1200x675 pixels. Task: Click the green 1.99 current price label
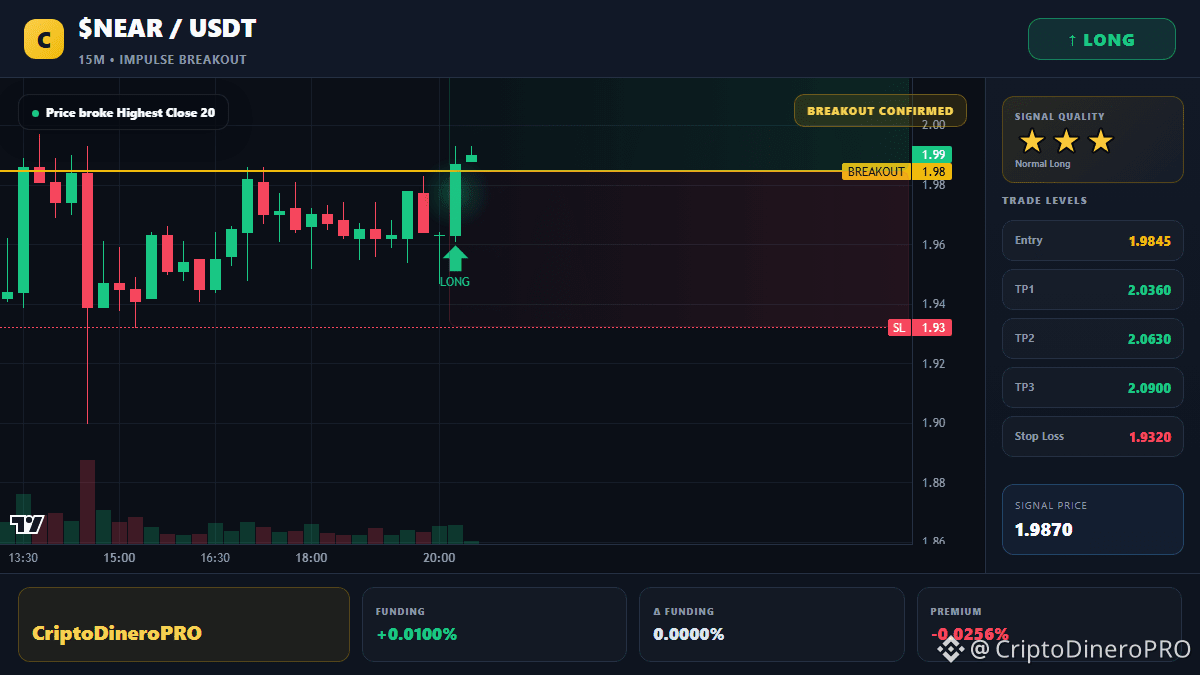click(932, 155)
